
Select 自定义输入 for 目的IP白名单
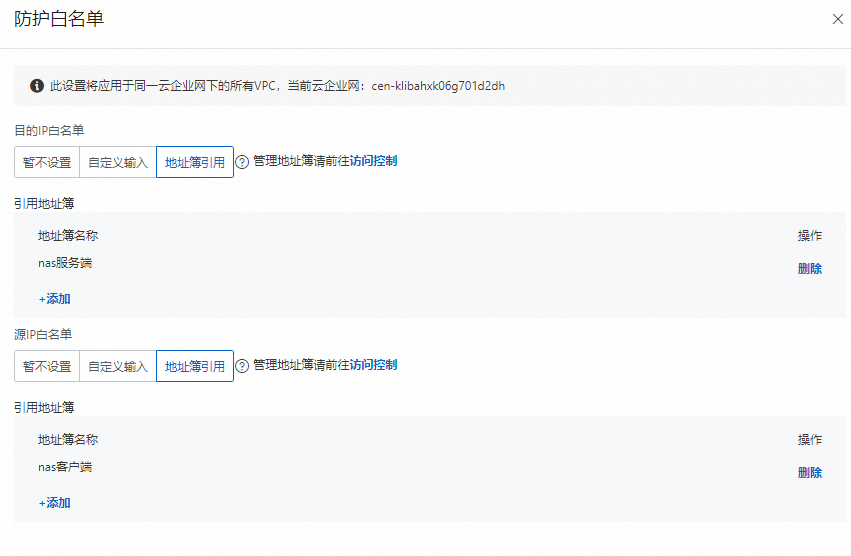point(117,163)
